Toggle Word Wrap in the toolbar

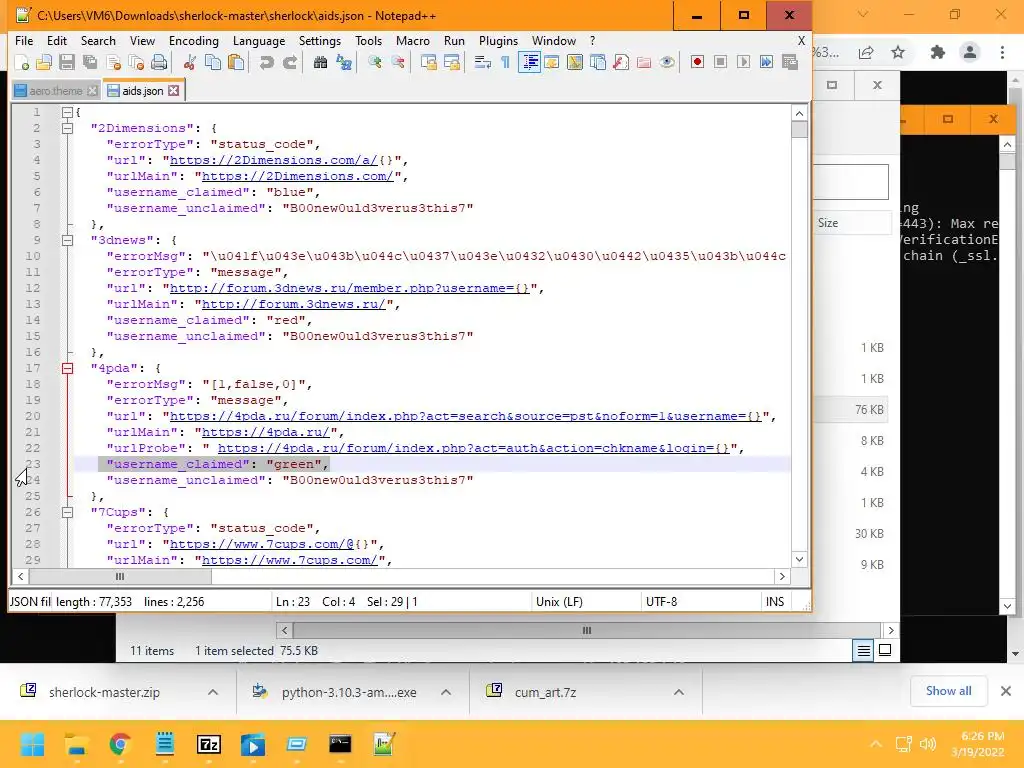483,63
